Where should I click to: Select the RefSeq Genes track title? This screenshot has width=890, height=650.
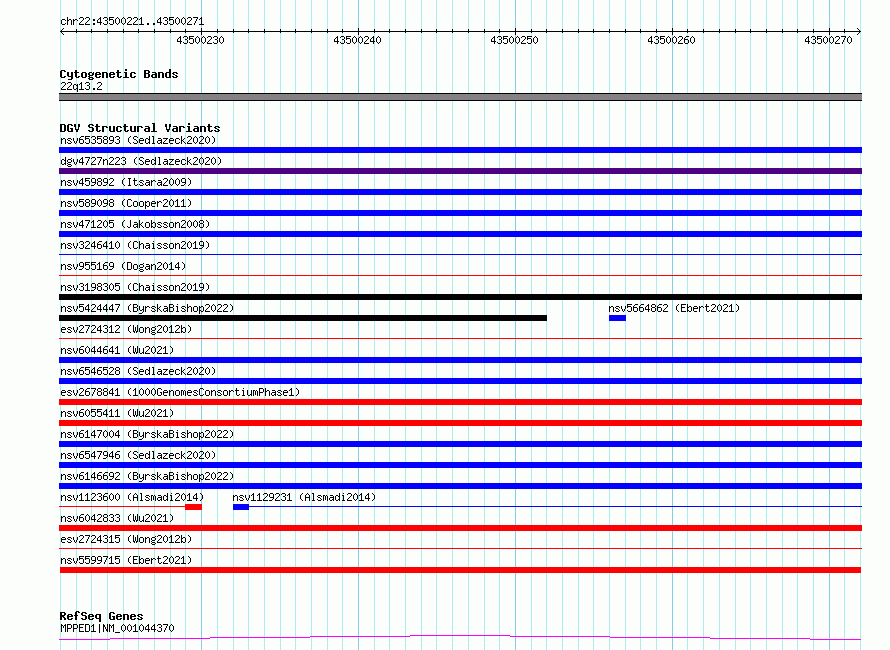point(101,616)
